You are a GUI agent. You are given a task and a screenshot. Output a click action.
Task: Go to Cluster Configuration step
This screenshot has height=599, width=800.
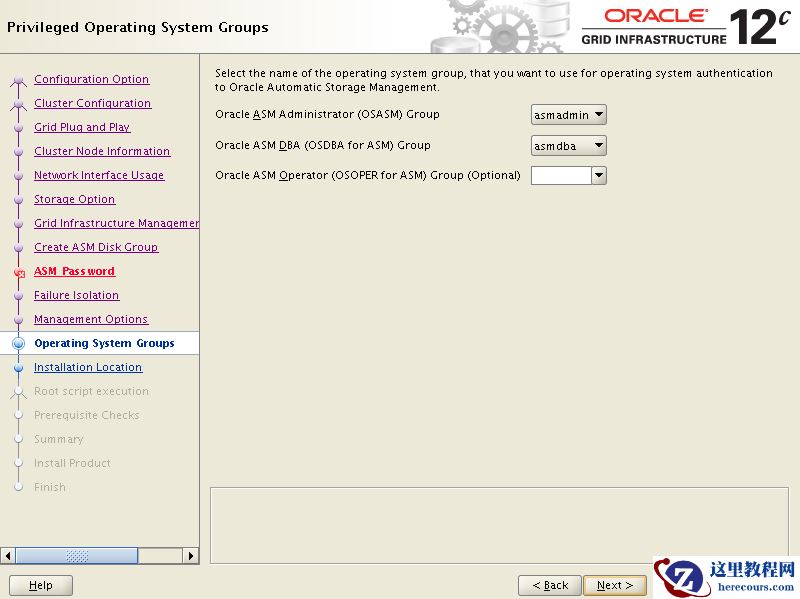click(92, 103)
